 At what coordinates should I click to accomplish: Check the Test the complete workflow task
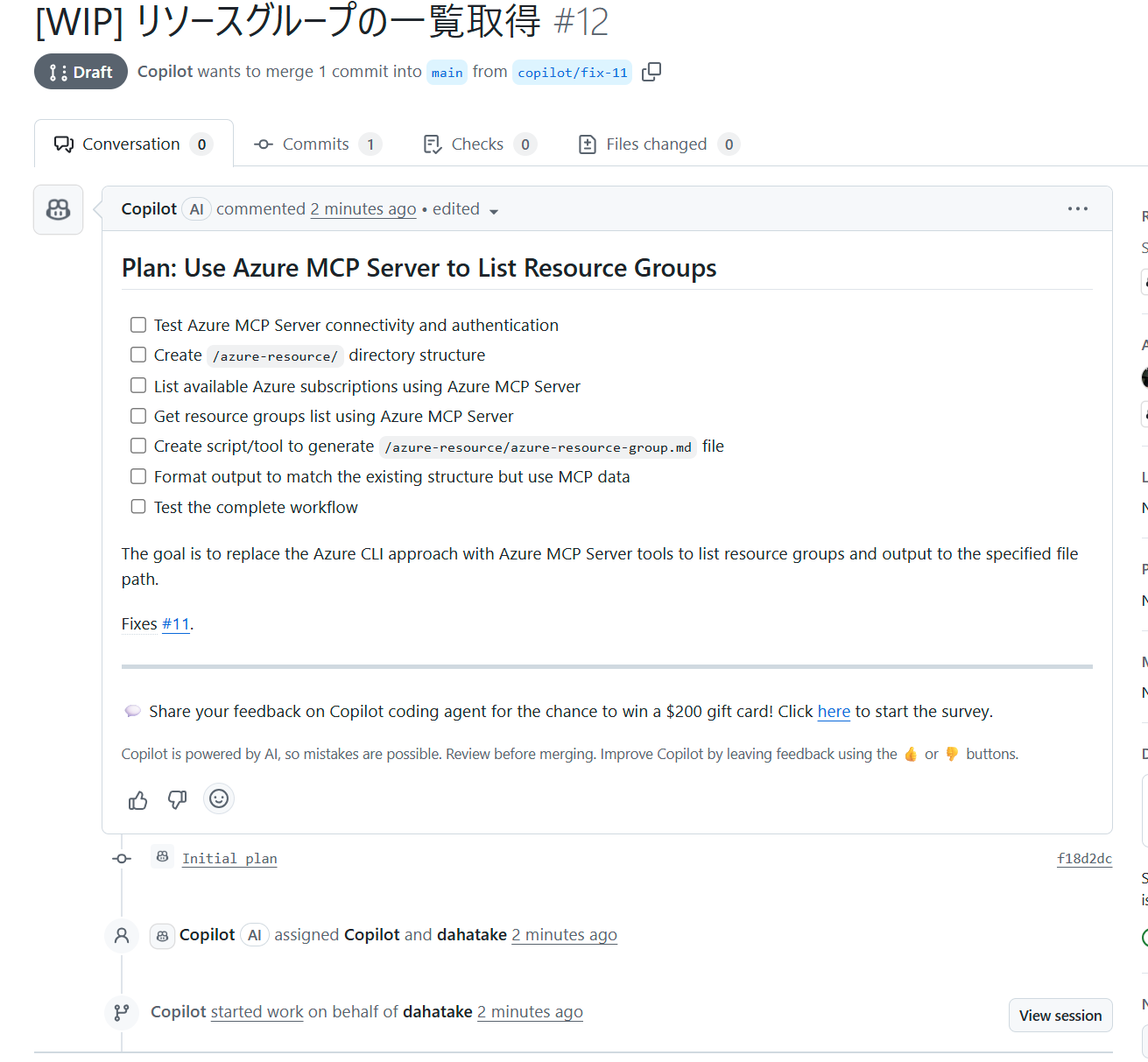[x=138, y=506]
